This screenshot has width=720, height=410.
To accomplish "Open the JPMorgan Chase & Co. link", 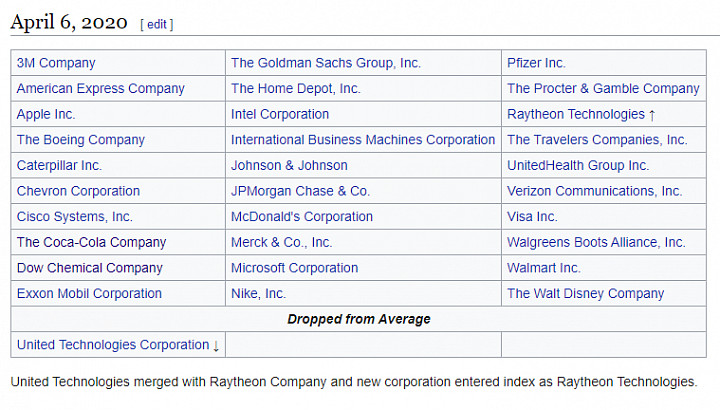I will (x=300, y=191).
